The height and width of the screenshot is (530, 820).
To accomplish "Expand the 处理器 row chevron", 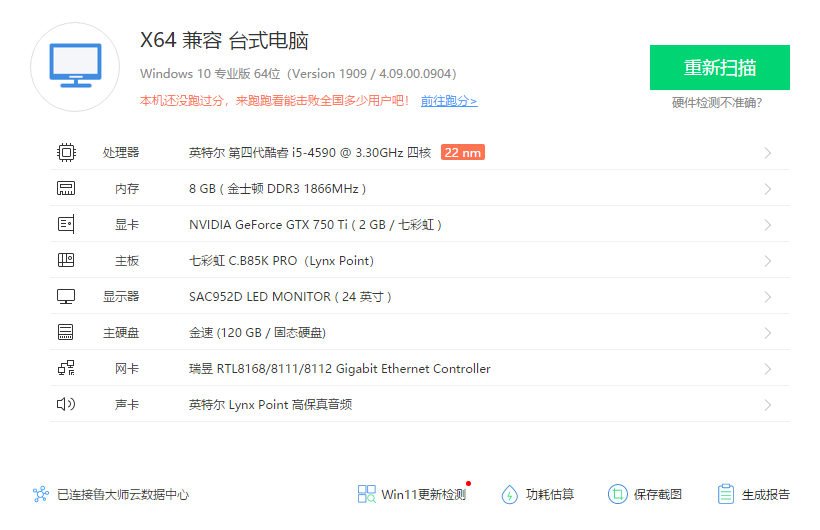I will click(x=768, y=153).
